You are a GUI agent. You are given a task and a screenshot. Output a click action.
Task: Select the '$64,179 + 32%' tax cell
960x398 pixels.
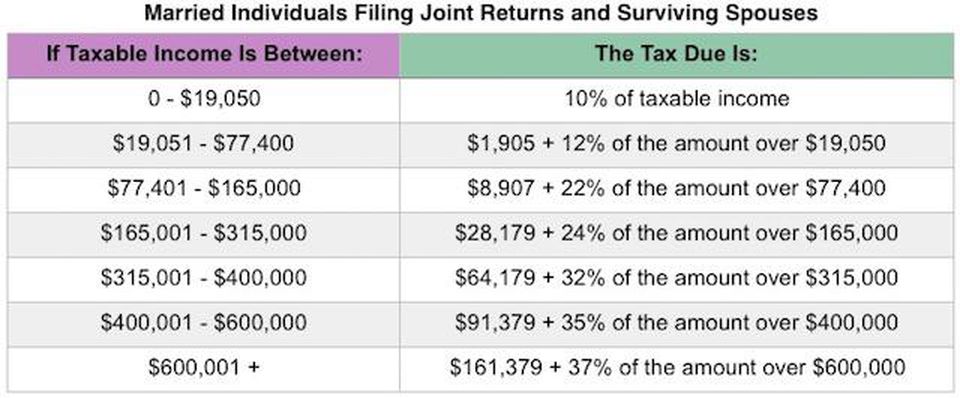click(x=677, y=279)
